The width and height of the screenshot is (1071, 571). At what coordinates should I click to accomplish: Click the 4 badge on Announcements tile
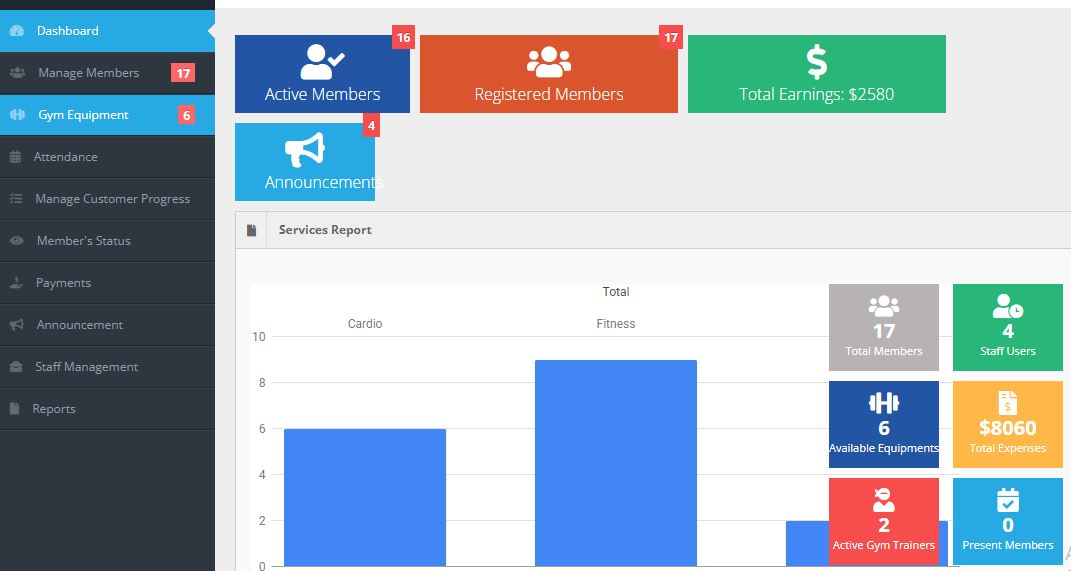click(x=371, y=126)
